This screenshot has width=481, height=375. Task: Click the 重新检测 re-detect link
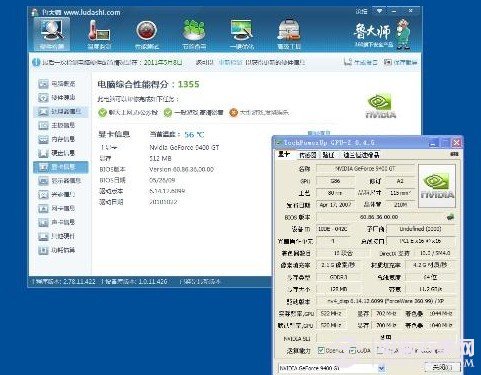(230, 62)
